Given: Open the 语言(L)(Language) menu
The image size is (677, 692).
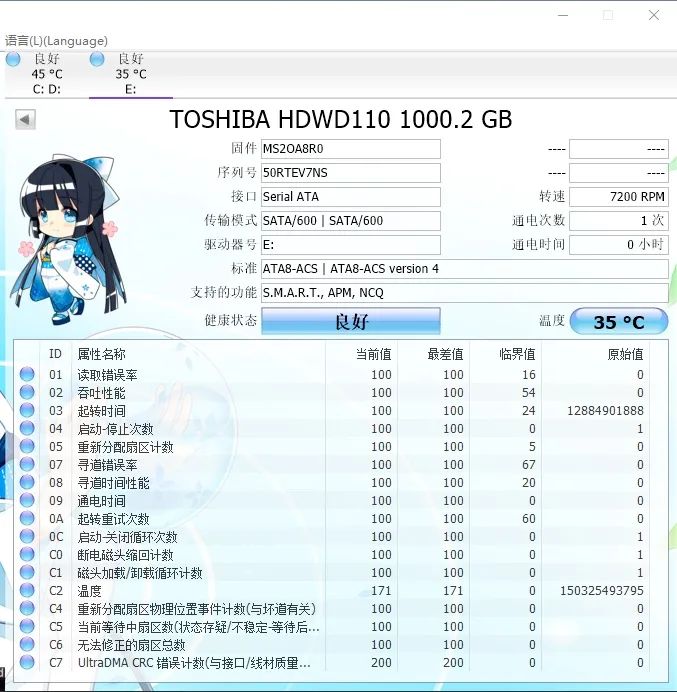Looking at the screenshot, I should point(56,41).
